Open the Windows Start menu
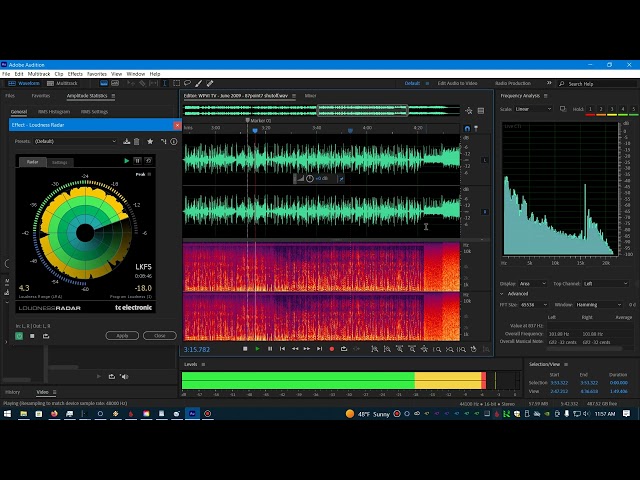Screen dimensions: 640x480 [x=7, y=414]
